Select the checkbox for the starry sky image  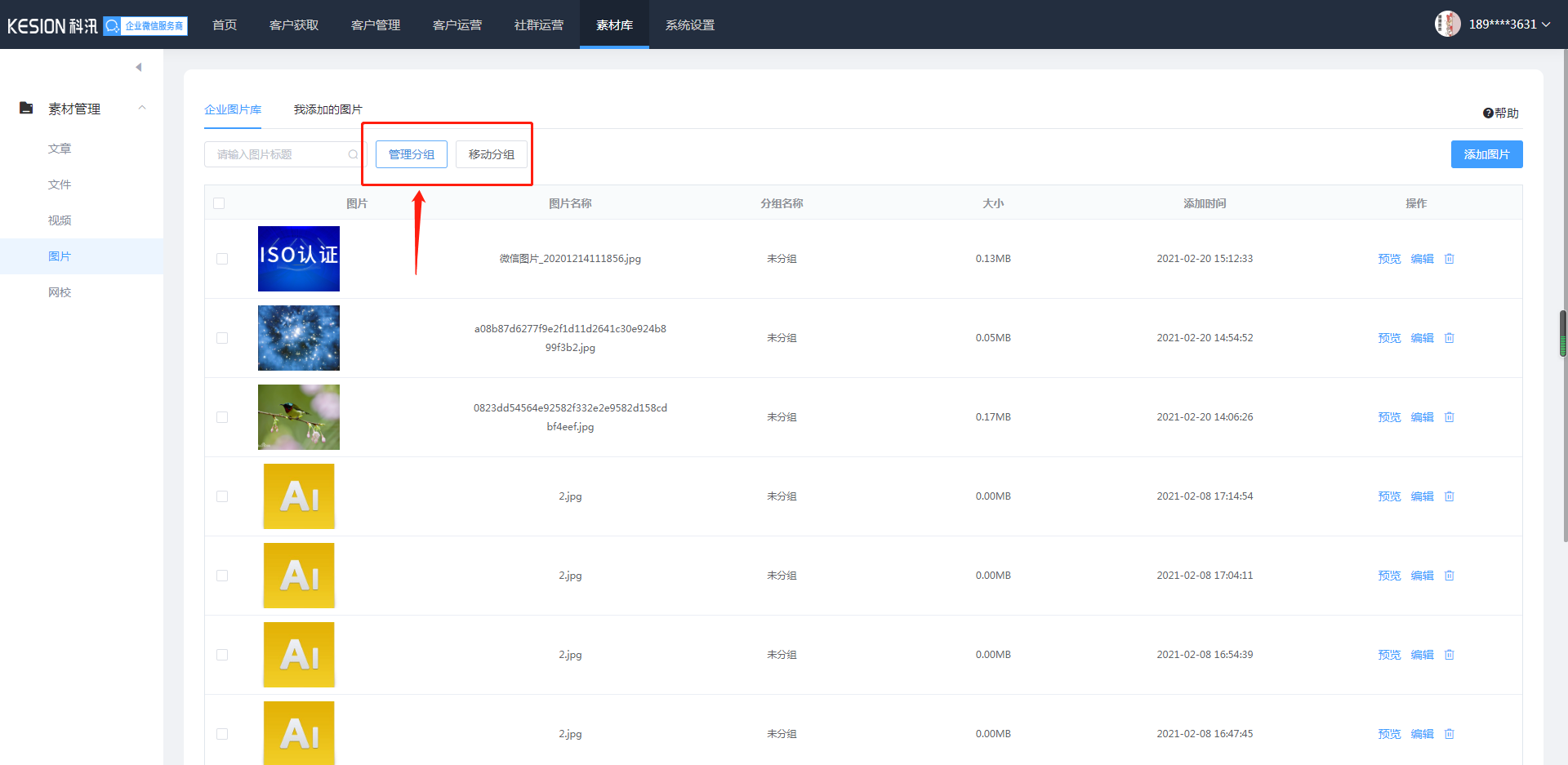click(222, 338)
